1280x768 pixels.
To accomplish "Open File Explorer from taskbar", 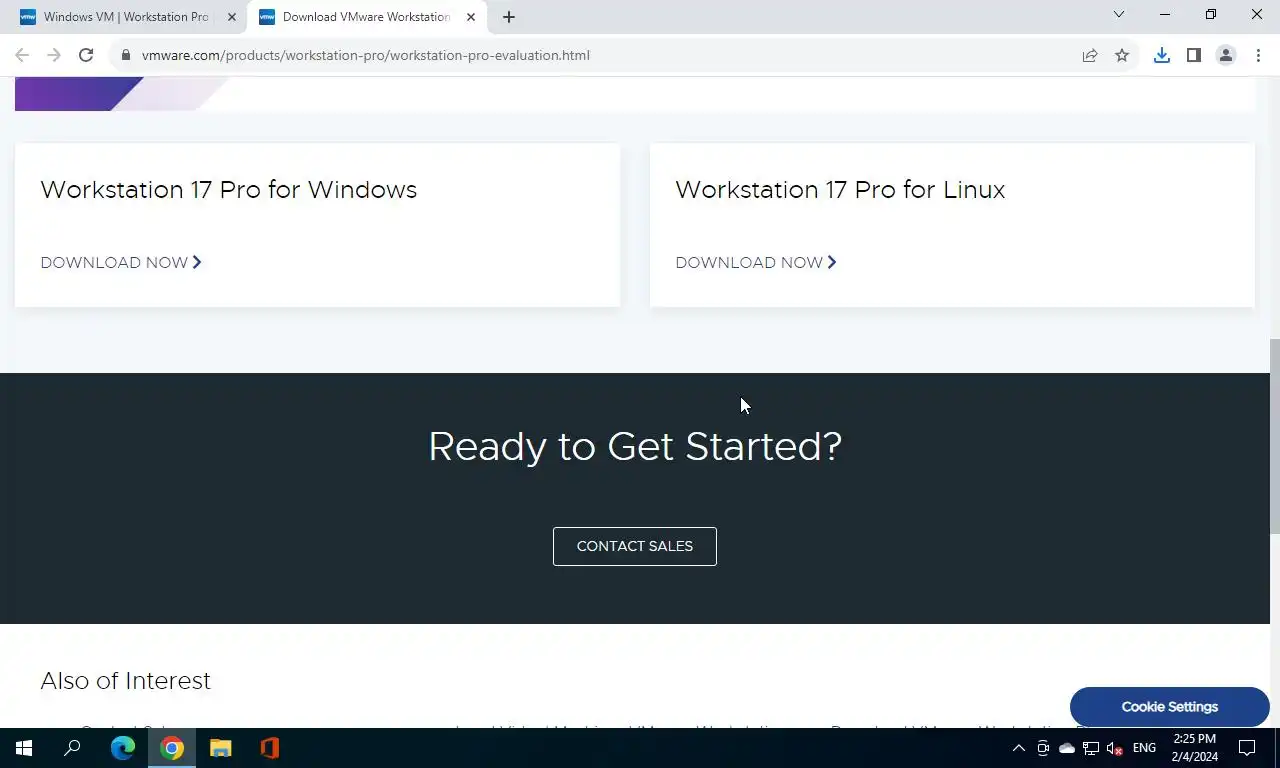I will click(220, 748).
